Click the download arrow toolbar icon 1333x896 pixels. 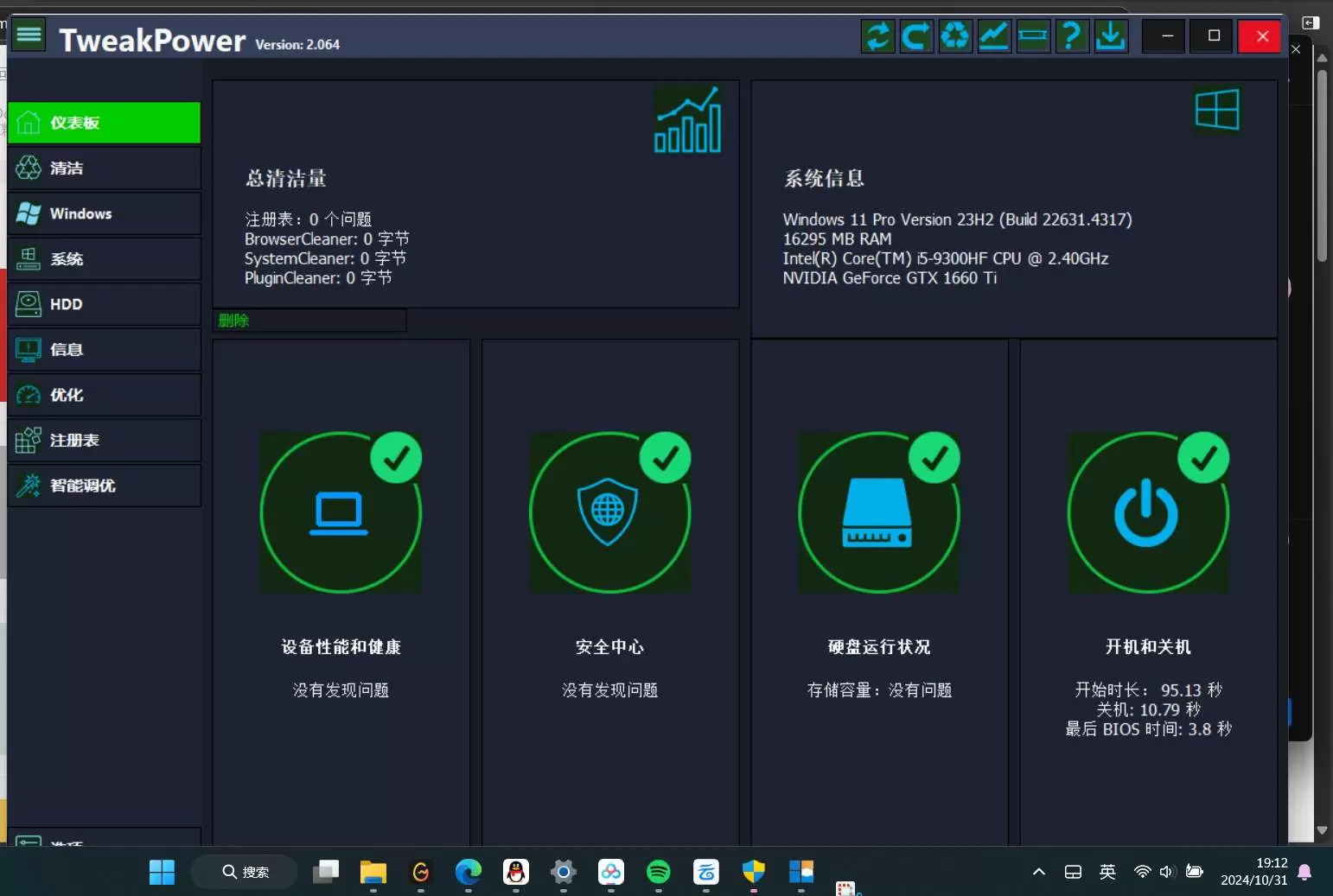point(1111,36)
